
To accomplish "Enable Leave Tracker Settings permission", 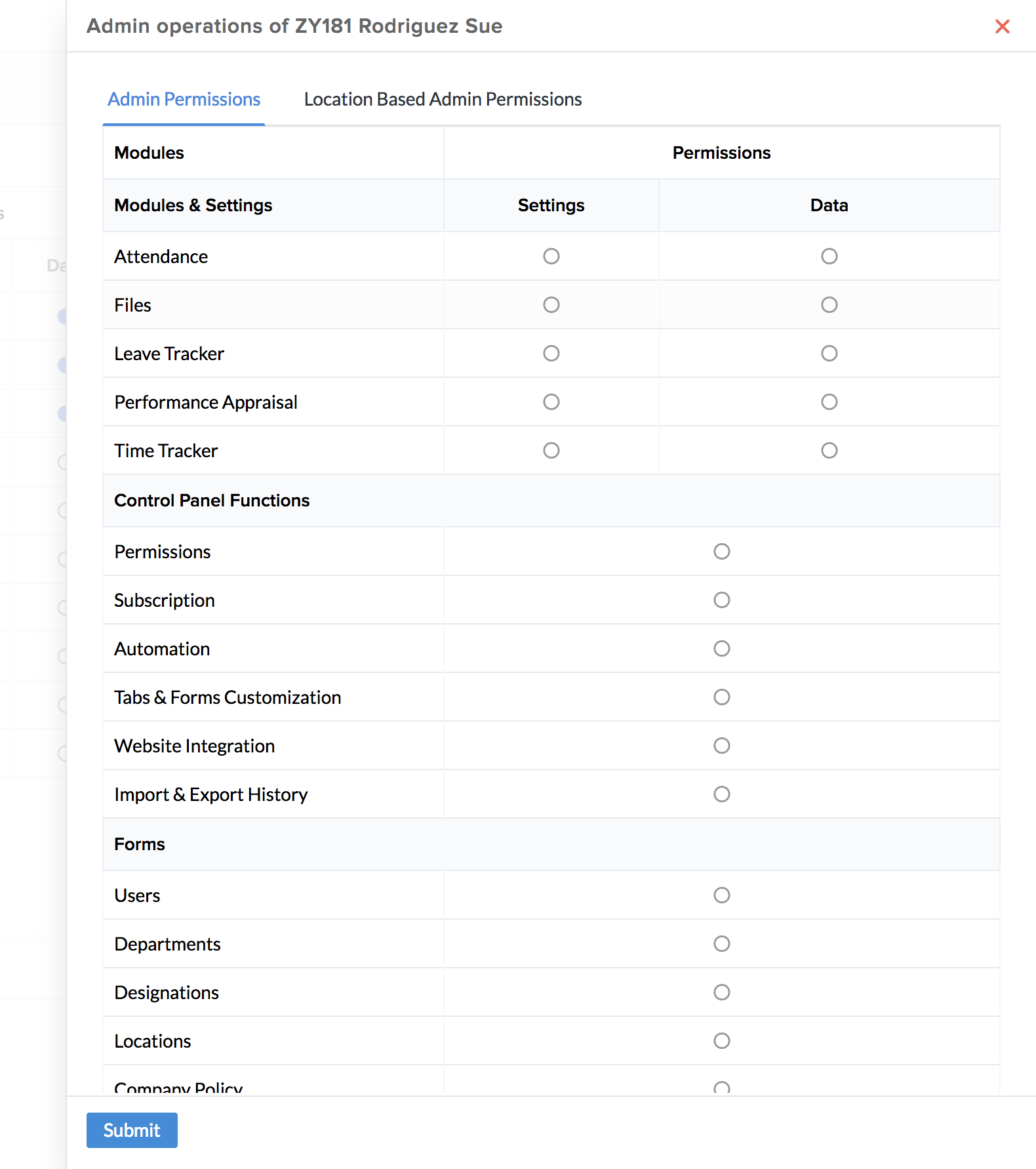I will 551,354.
